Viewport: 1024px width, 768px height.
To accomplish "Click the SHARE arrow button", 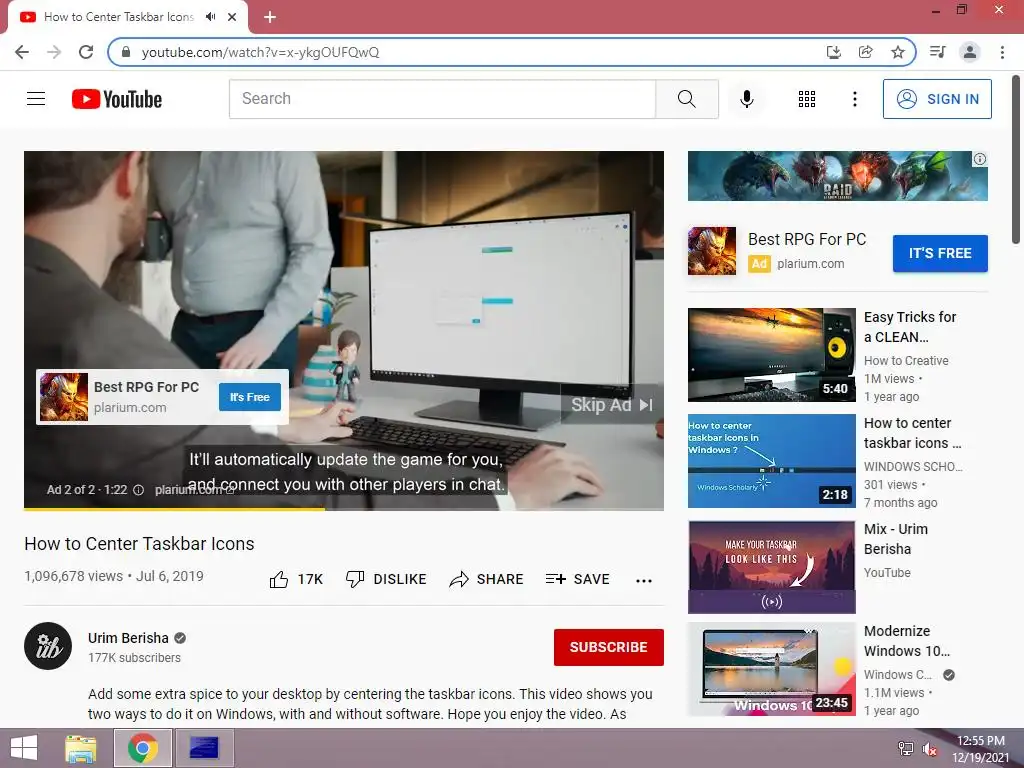I will click(x=487, y=579).
